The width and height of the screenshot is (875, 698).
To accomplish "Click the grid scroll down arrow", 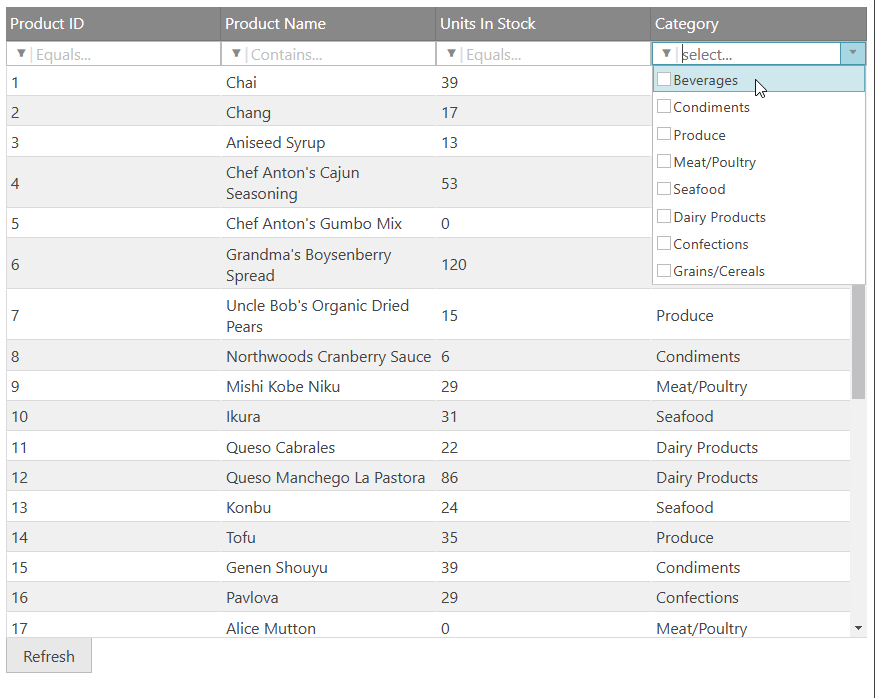I will click(858, 627).
